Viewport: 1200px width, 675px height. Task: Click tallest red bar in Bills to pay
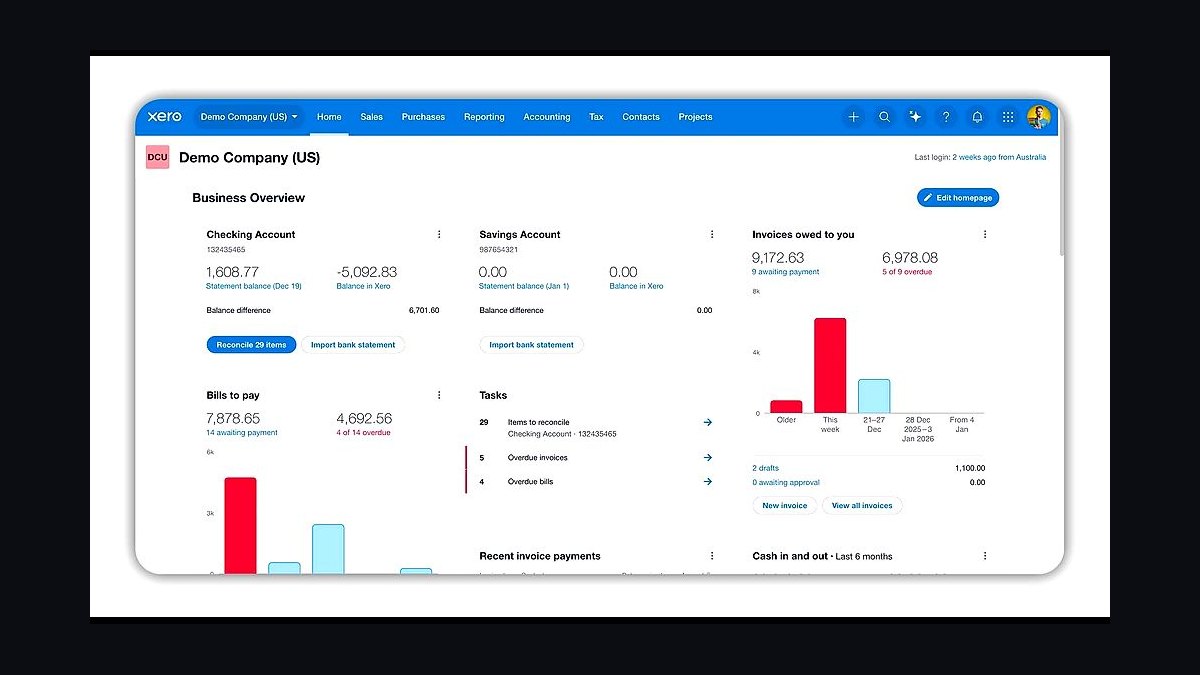pyautogui.click(x=240, y=526)
